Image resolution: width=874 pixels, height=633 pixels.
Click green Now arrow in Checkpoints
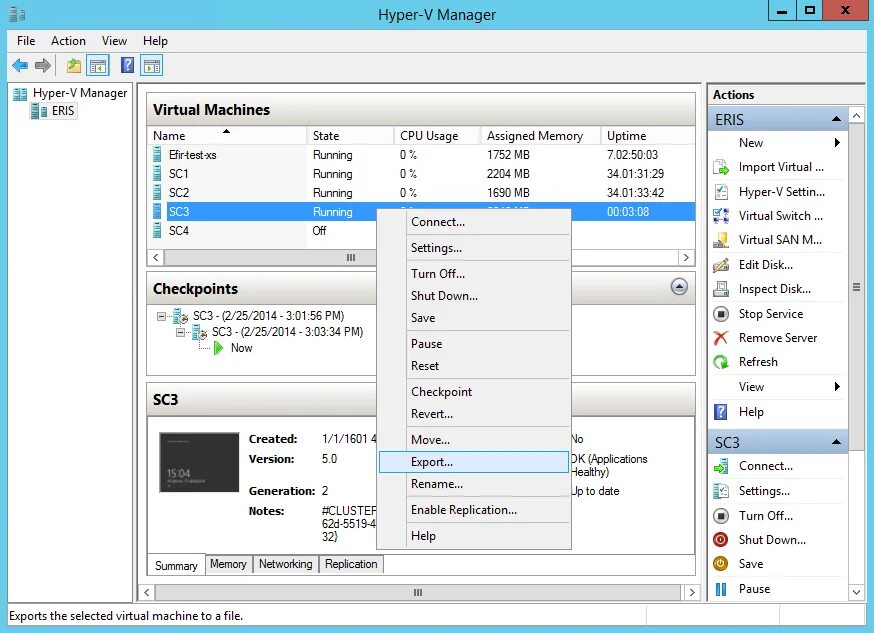(219, 348)
